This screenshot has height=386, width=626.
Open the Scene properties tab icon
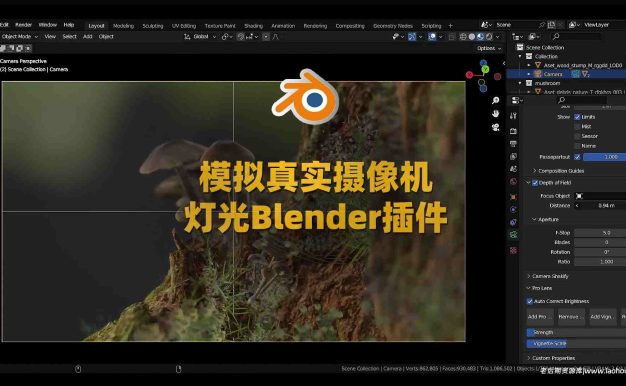pos(513,169)
